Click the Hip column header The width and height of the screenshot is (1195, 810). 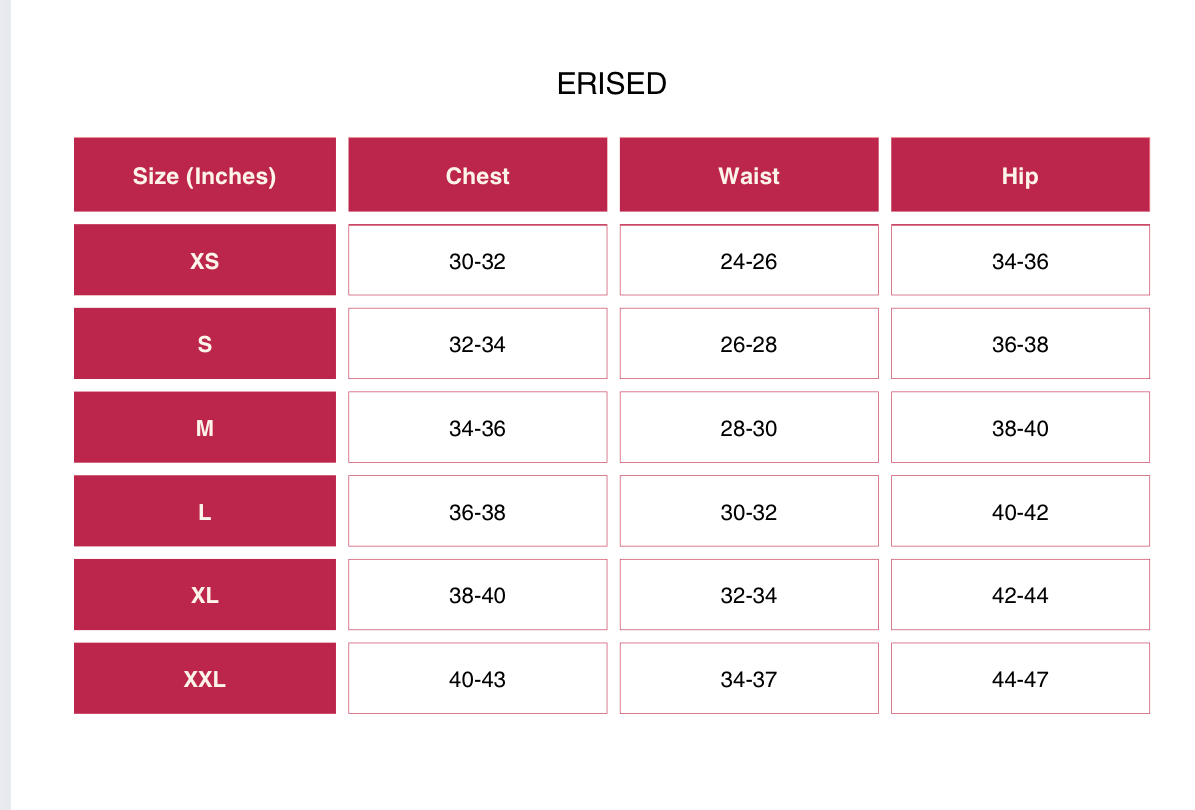tap(1020, 174)
